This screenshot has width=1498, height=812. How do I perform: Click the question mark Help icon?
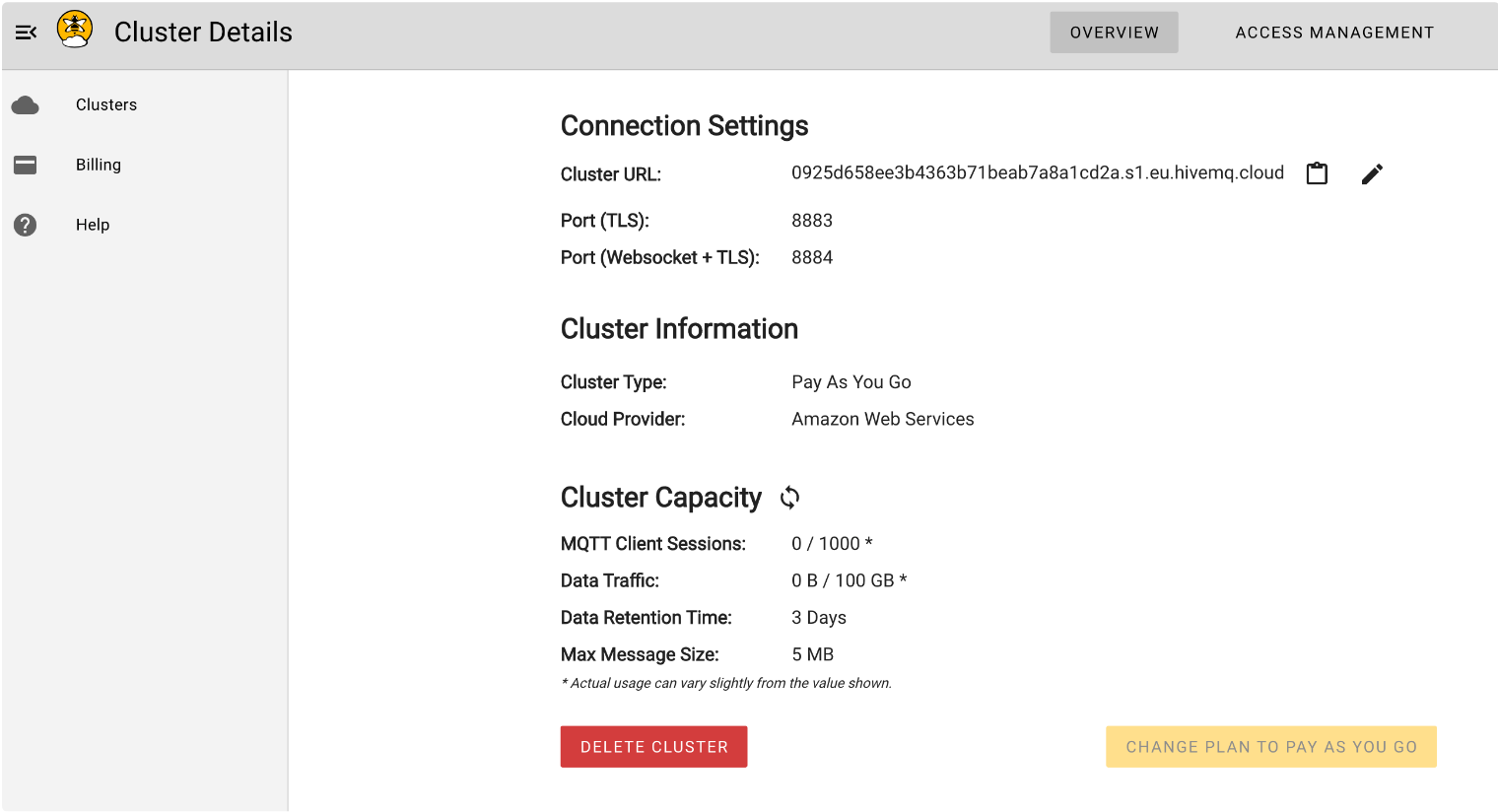(x=26, y=226)
